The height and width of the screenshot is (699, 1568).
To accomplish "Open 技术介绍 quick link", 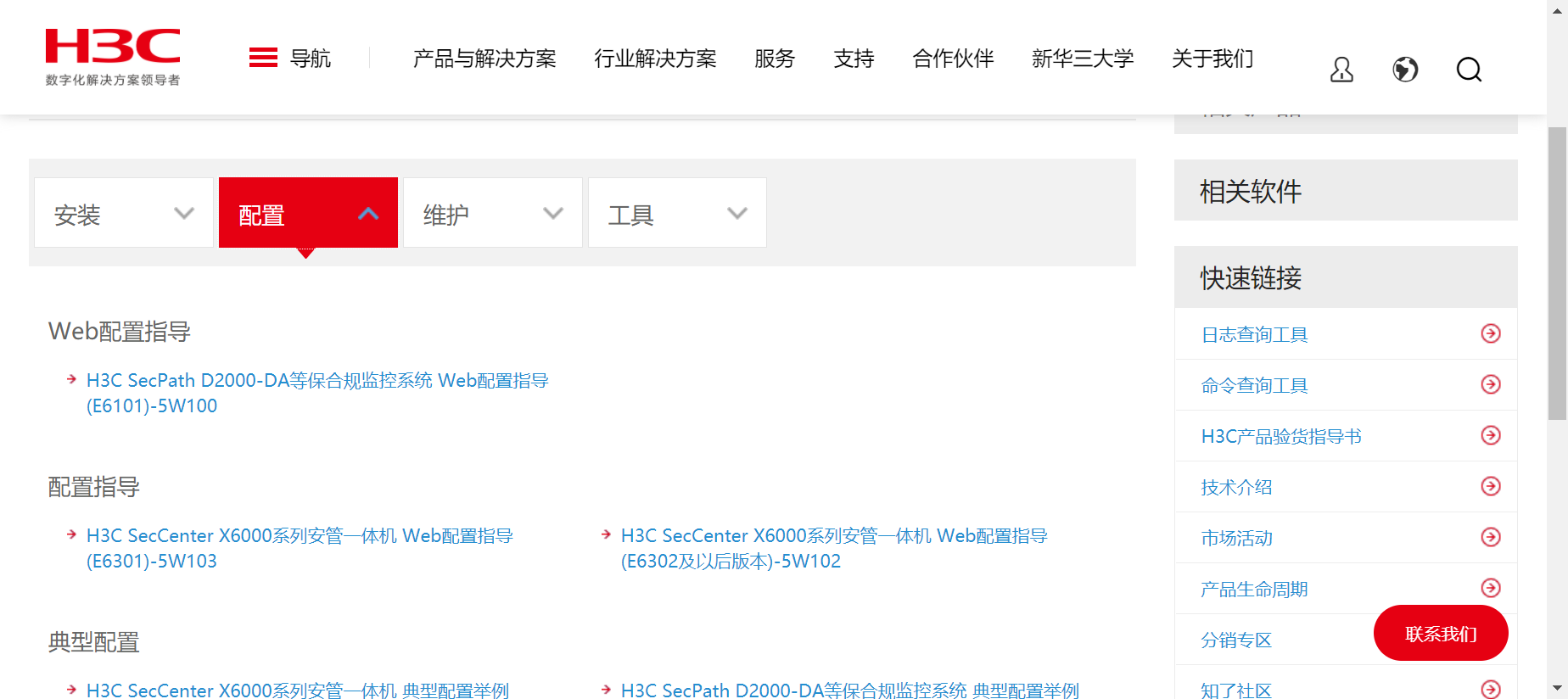I will [1236, 487].
